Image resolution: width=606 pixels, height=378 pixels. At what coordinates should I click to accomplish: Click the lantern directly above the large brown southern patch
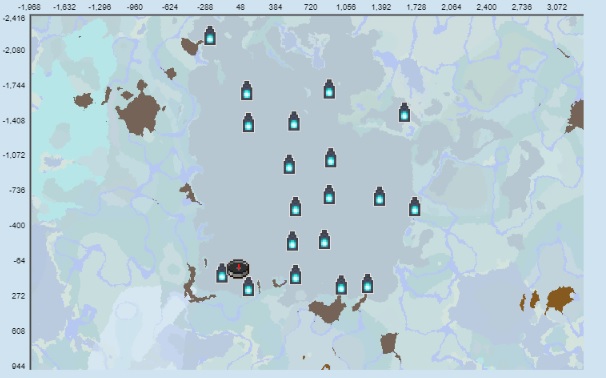(341, 285)
